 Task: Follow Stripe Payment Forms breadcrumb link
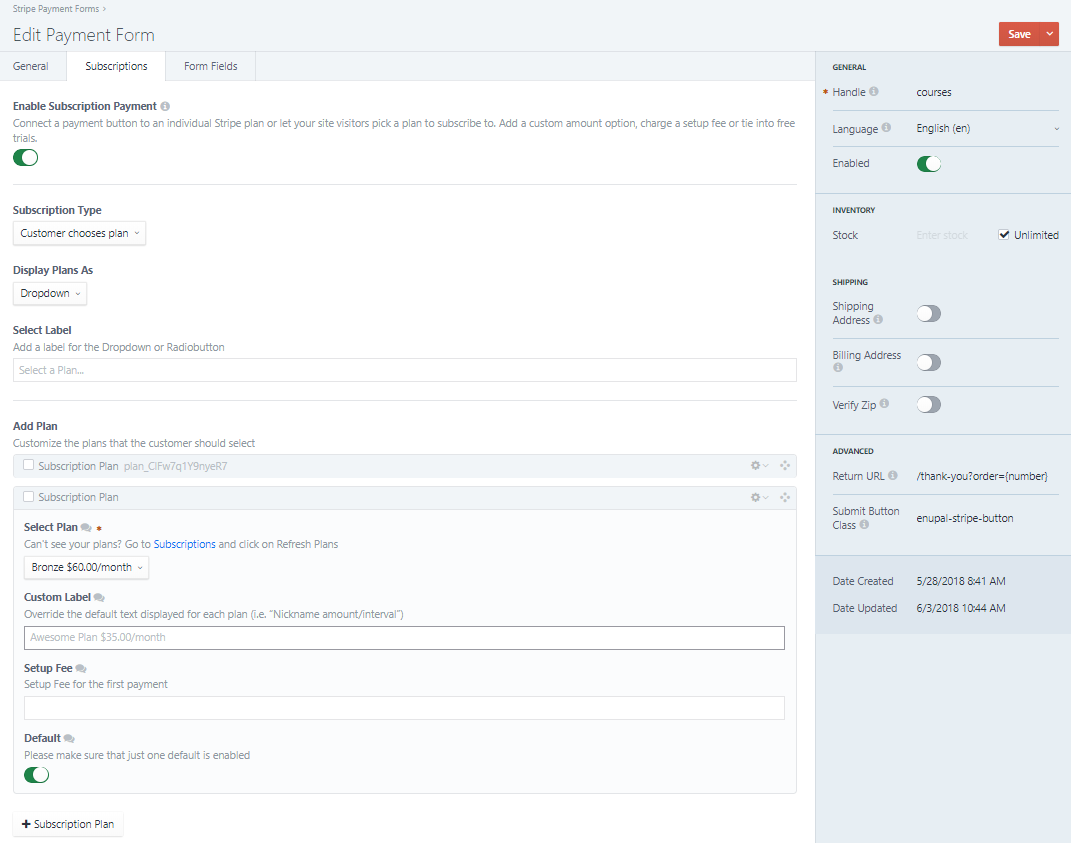coord(56,9)
